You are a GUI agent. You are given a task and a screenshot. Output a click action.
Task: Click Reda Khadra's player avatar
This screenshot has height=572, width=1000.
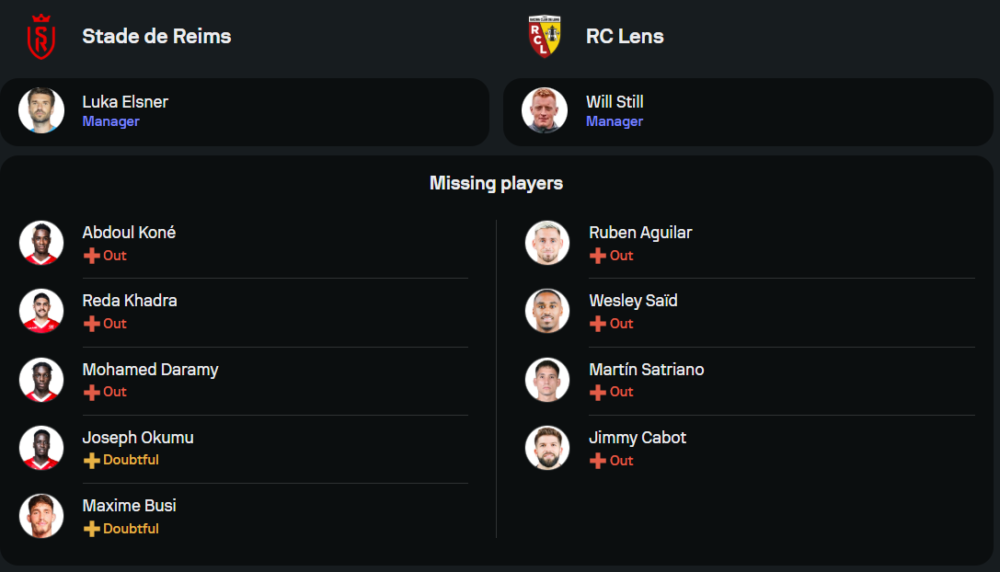tap(41, 311)
